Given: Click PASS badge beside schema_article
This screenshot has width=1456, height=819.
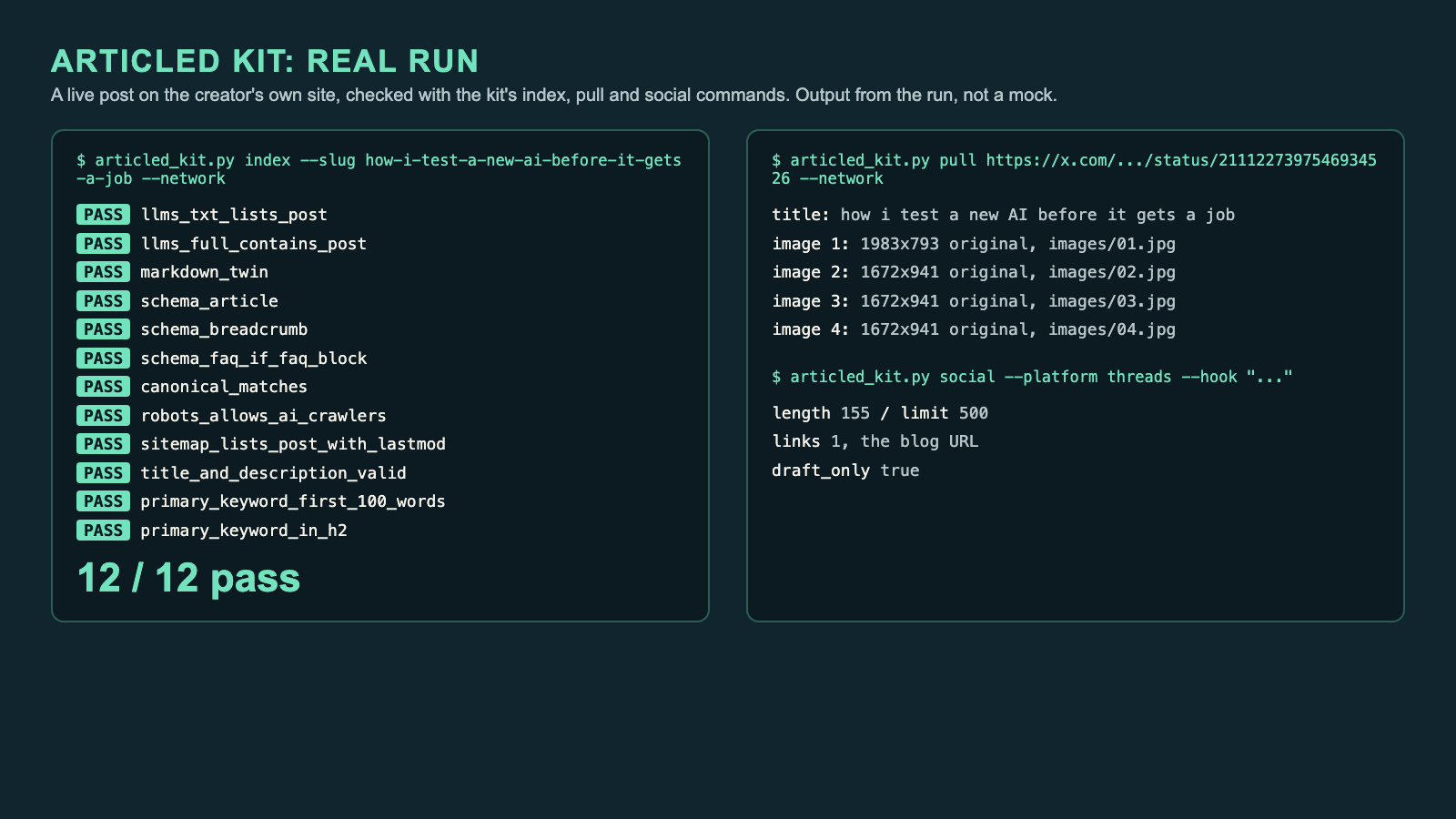Looking at the screenshot, I should pyautogui.click(x=104, y=301).
